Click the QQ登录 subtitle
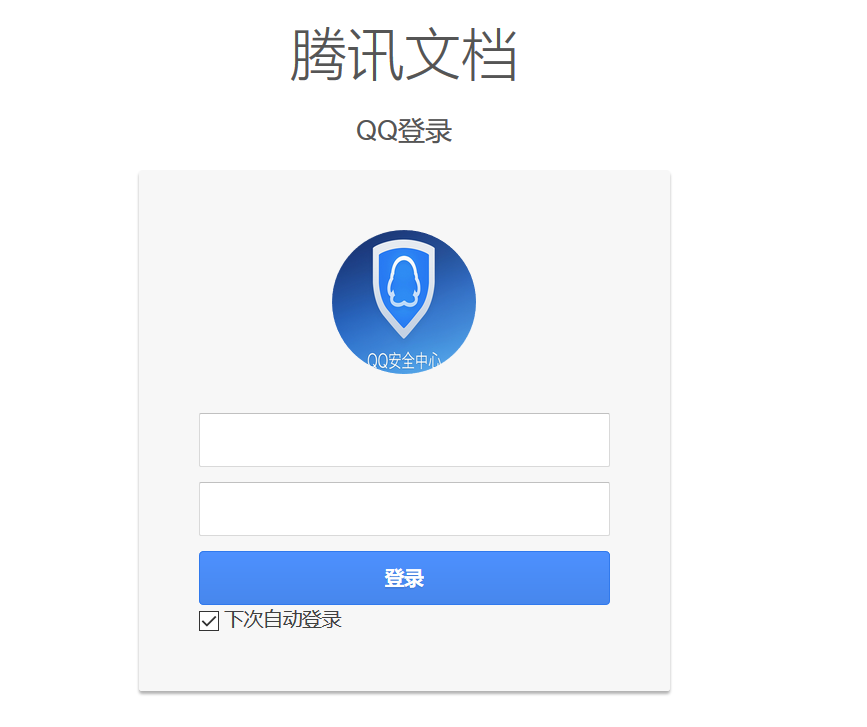Screen dimensions: 867x727 point(404,132)
